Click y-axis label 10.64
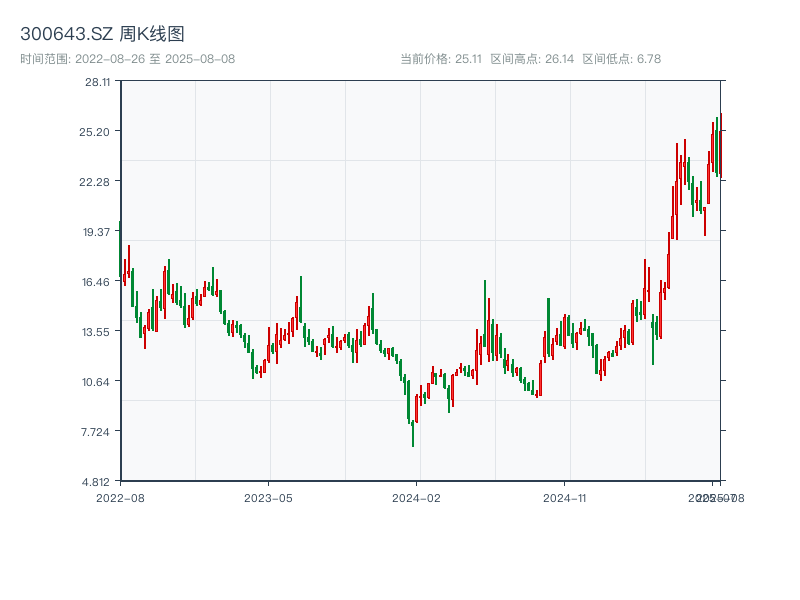800x600 pixels. pyautogui.click(x=96, y=382)
